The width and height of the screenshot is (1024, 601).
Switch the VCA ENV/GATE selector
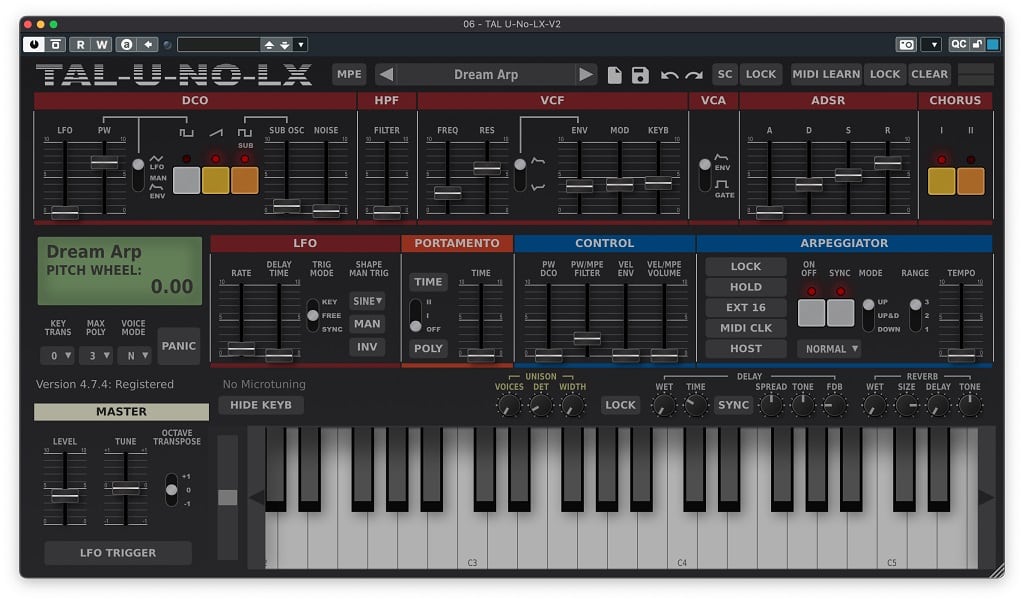point(705,174)
